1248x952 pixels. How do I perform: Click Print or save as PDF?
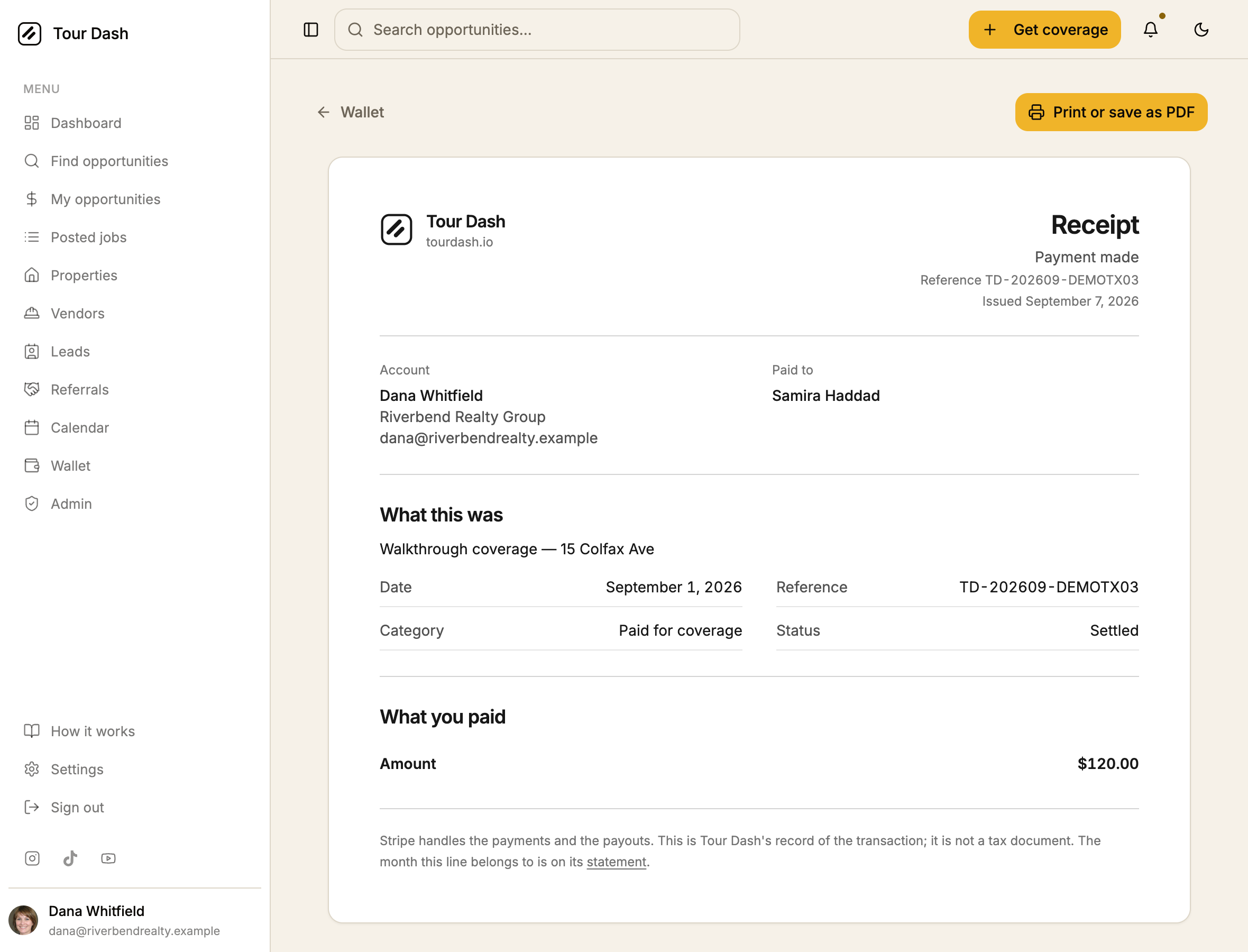[x=1111, y=112]
